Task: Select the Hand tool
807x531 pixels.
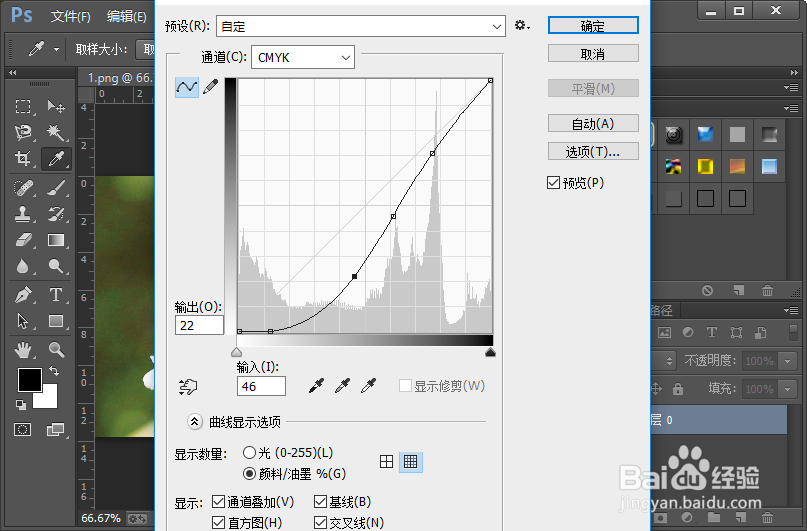Action: (23, 350)
